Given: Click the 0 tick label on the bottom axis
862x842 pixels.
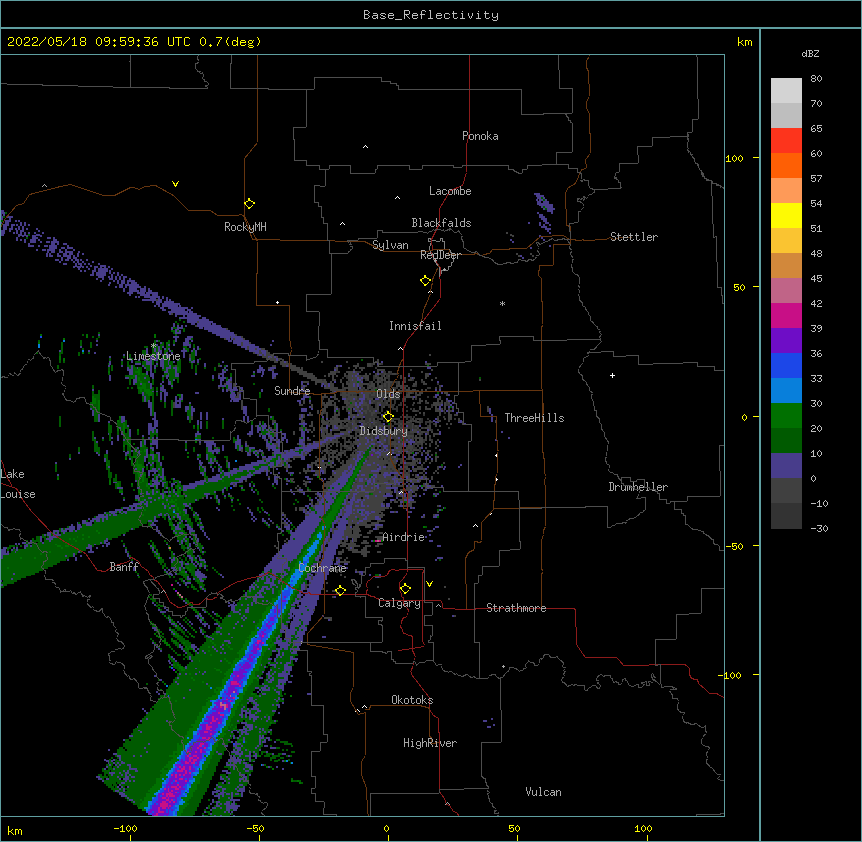Looking at the screenshot, I should pyautogui.click(x=386, y=828).
